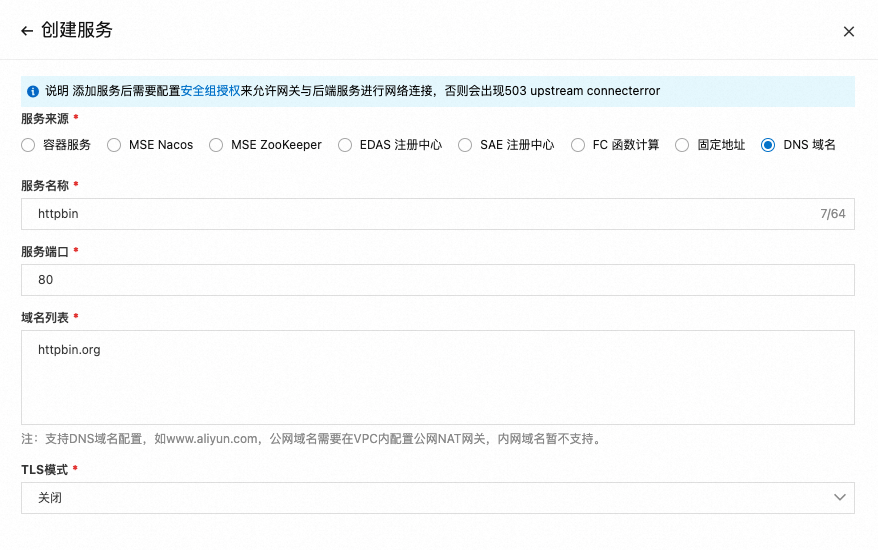Click the chevron arrow of the TLS模式 dropdown
Image resolution: width=878 pixels, height=550 pixels.
click(839, 497)
